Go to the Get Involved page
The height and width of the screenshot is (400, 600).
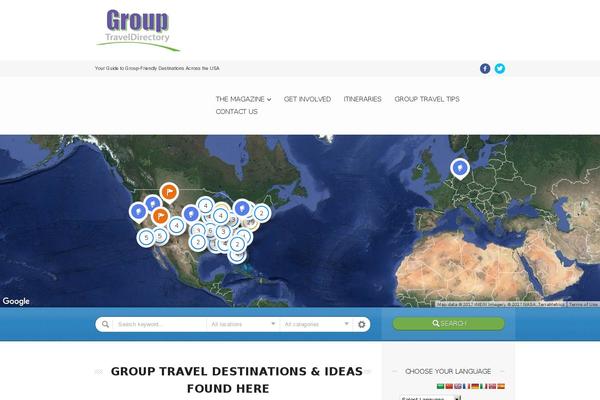pos(307,99)
